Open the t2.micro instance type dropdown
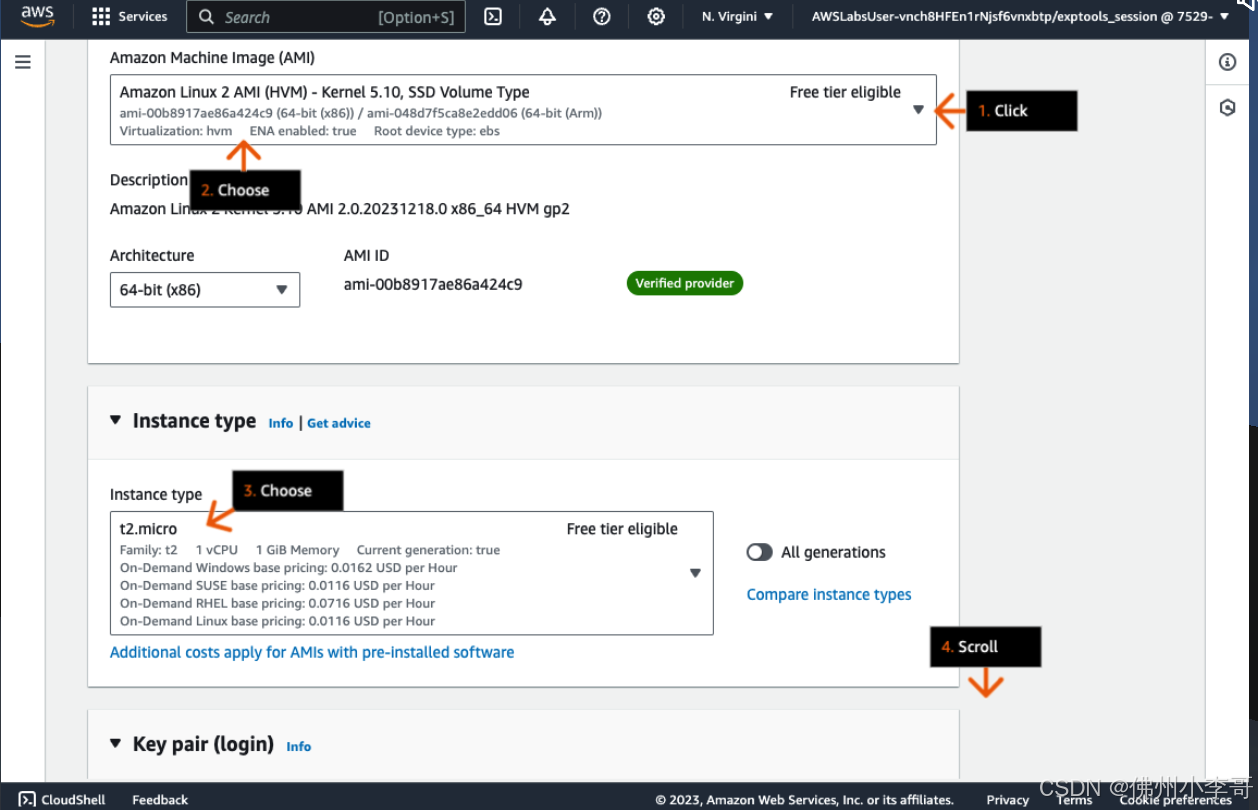1258x810 pixels. click(412, 574)
